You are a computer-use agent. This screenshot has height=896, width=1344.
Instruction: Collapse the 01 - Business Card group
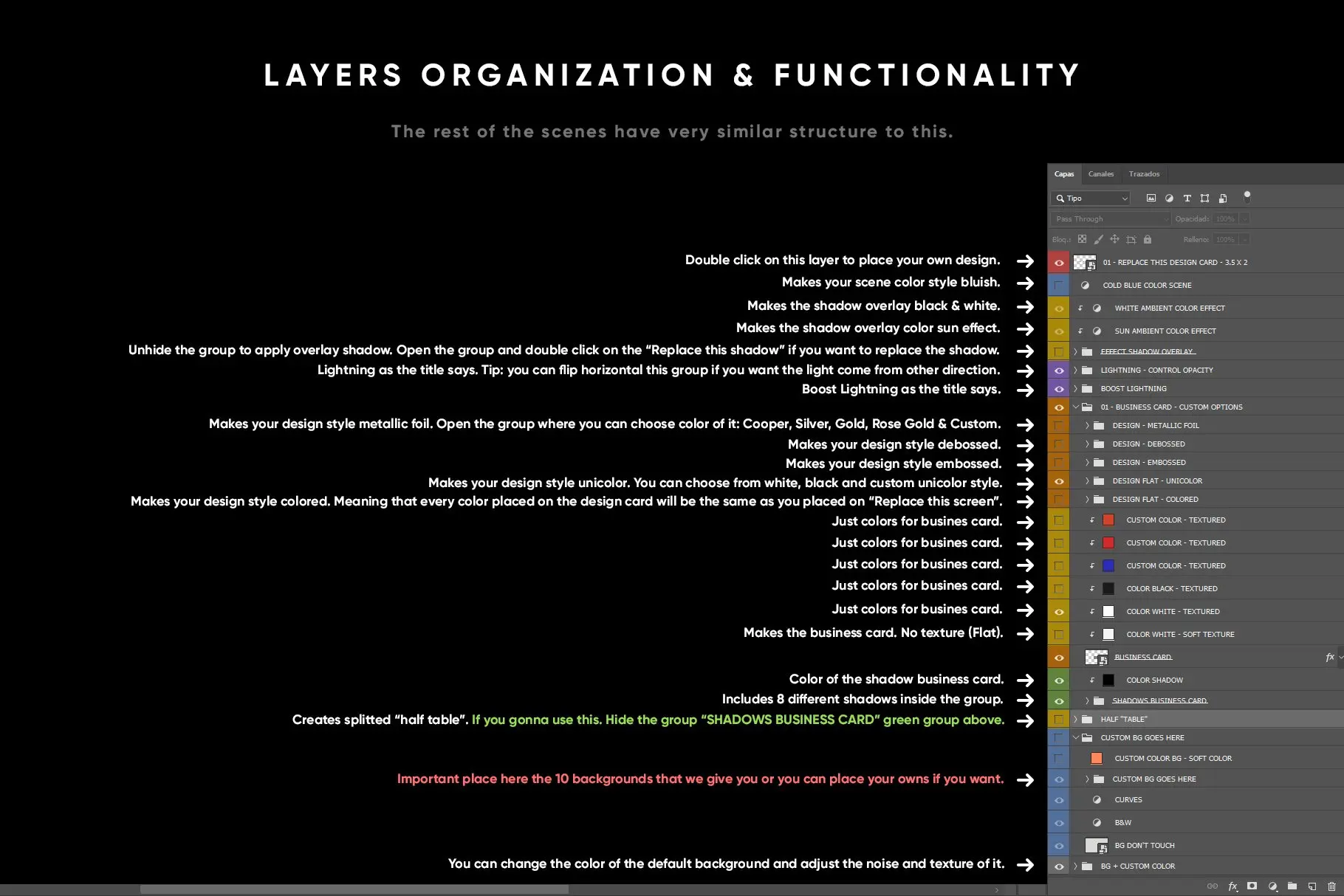tap(1076, 407)
